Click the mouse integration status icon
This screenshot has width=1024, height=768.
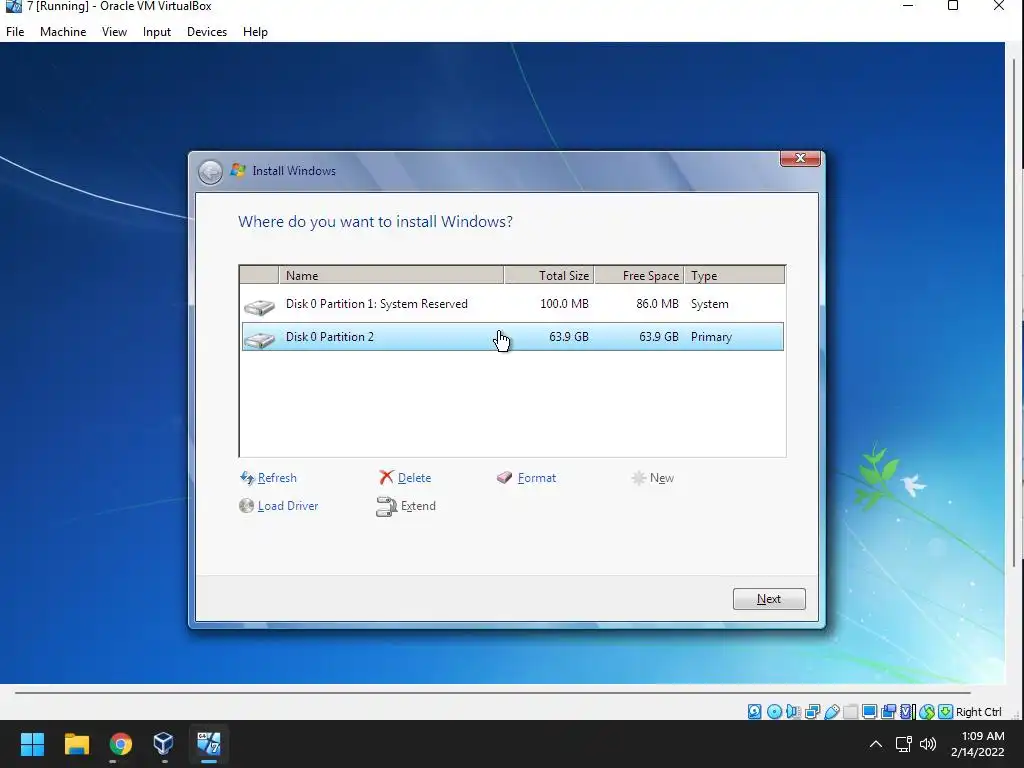coord(926,712)
